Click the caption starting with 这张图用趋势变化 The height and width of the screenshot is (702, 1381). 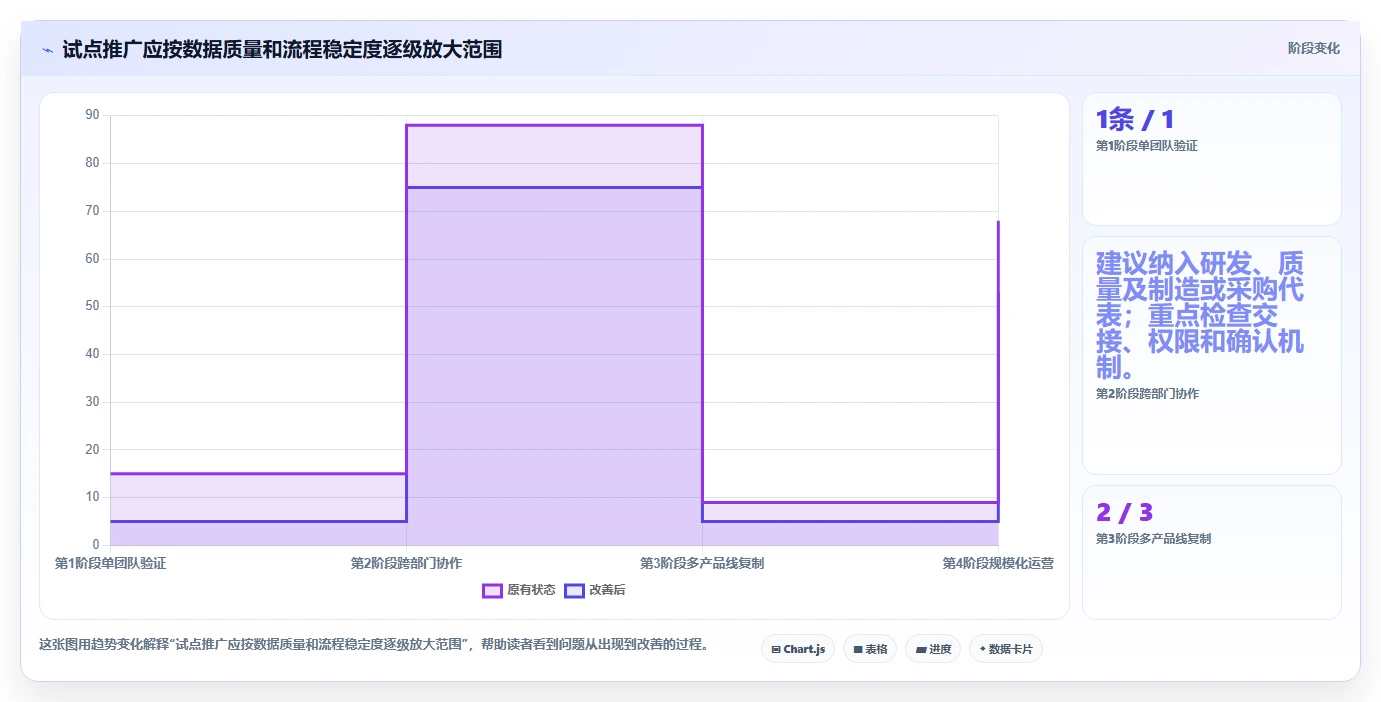pos(374,645)
